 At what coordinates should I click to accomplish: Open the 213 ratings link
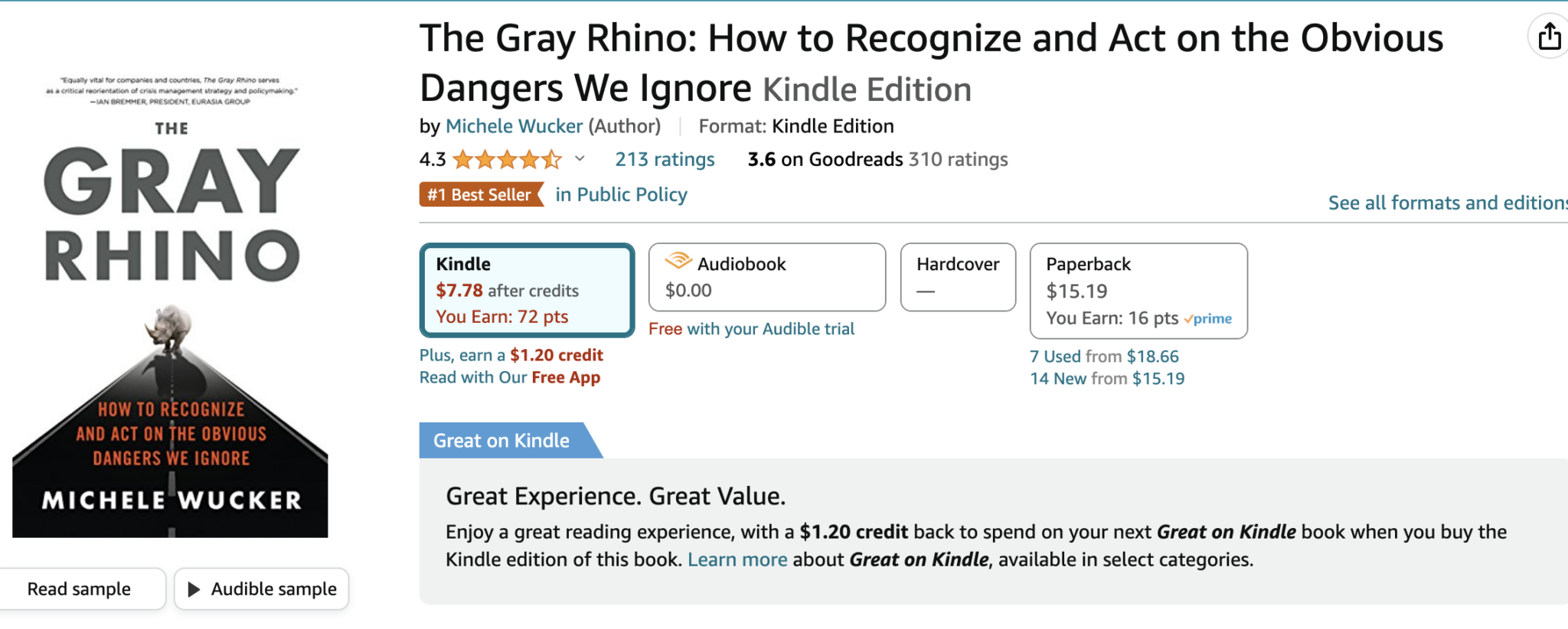(664, 159)
